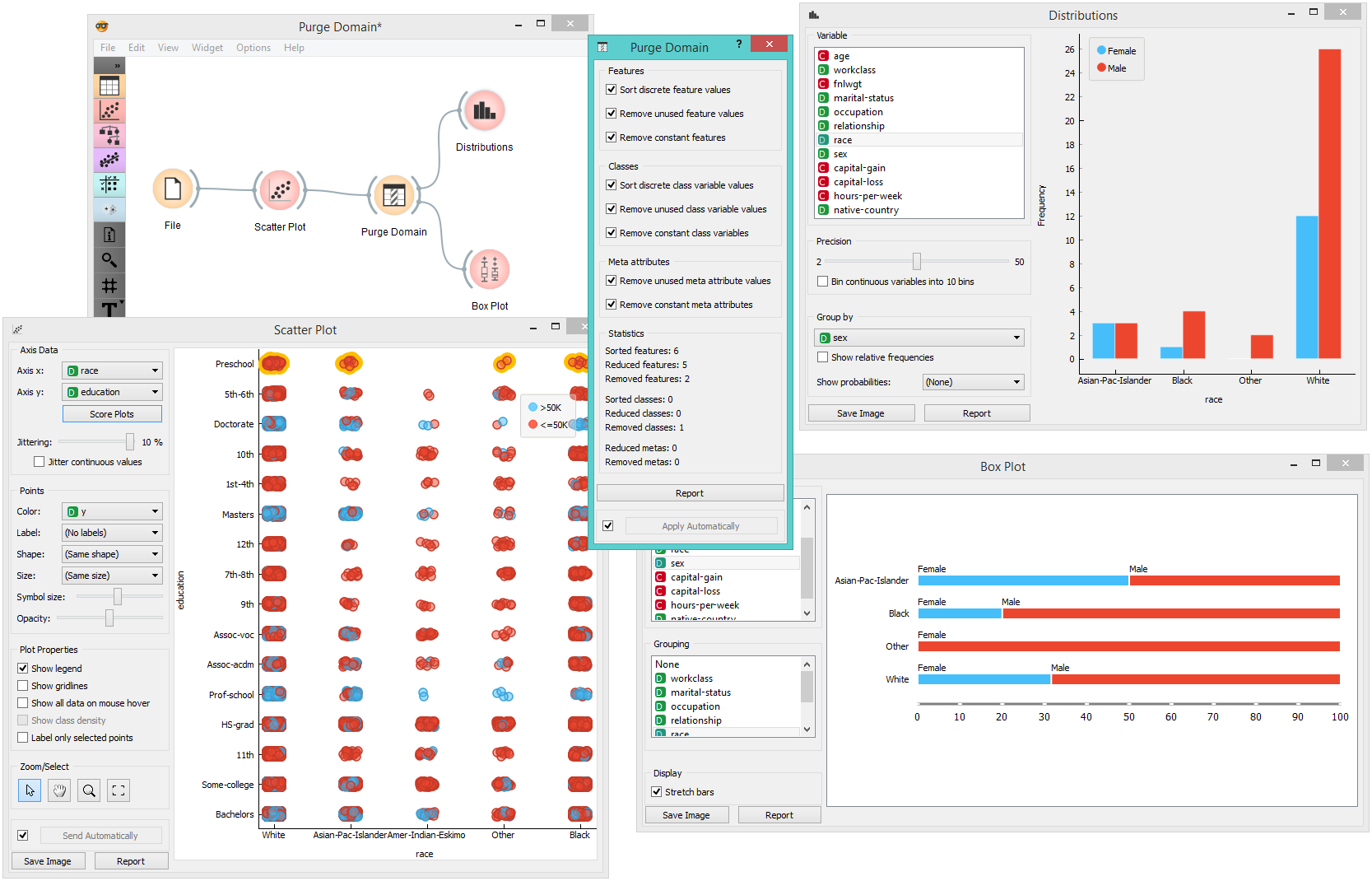Click the Distributions widget node on canvas
This screenshot has width=1372, height=881.
click(484, 111)
